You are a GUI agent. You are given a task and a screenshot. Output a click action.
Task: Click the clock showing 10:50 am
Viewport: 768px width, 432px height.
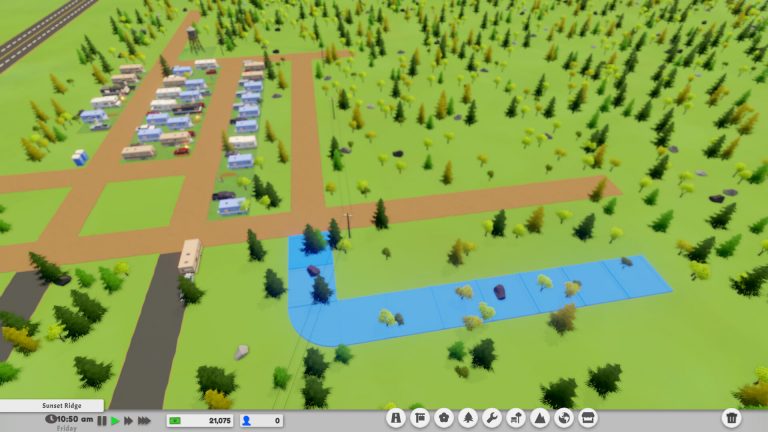70,419
